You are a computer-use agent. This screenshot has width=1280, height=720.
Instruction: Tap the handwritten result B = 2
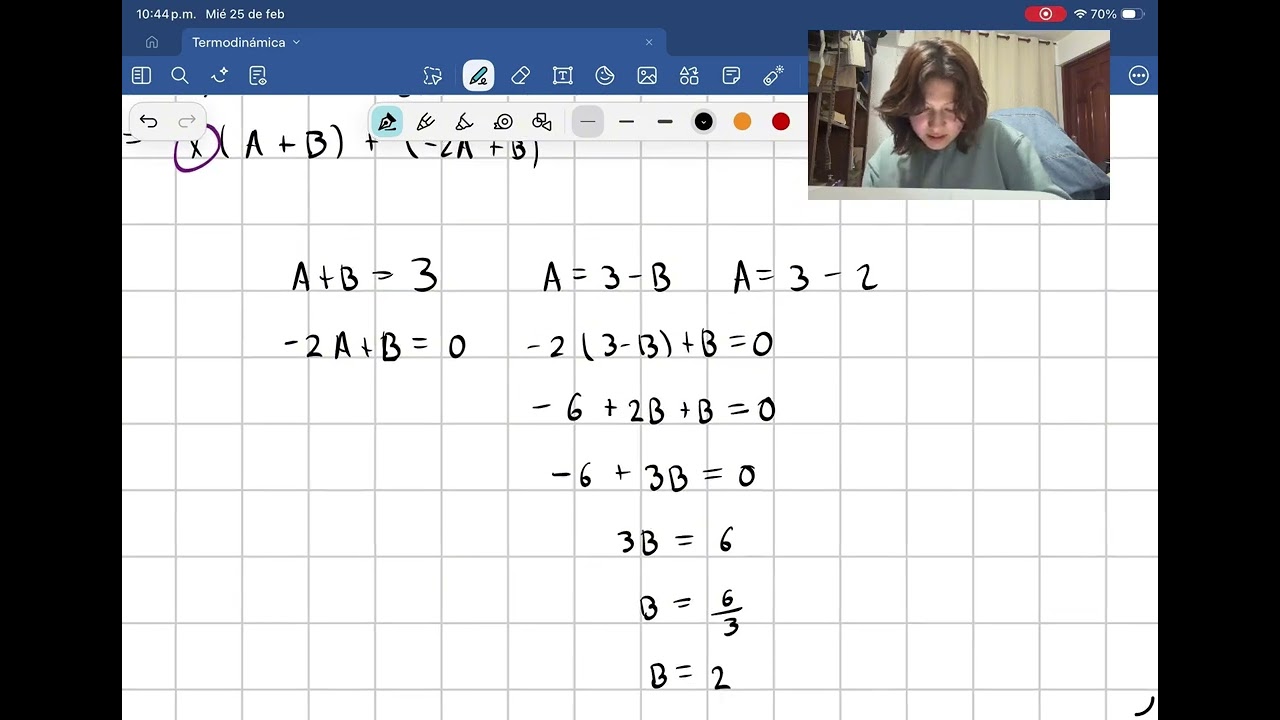click(x=690, y=676)
